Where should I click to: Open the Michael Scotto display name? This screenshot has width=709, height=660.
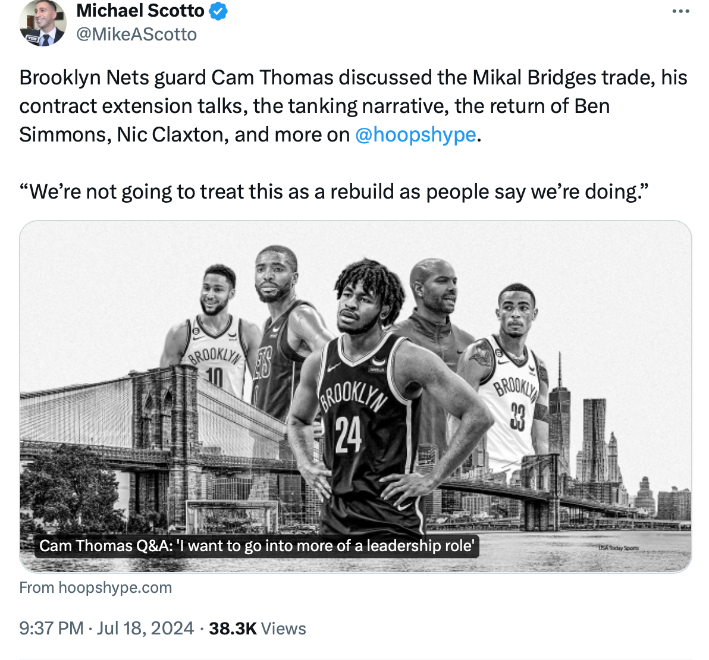[138, 12]
